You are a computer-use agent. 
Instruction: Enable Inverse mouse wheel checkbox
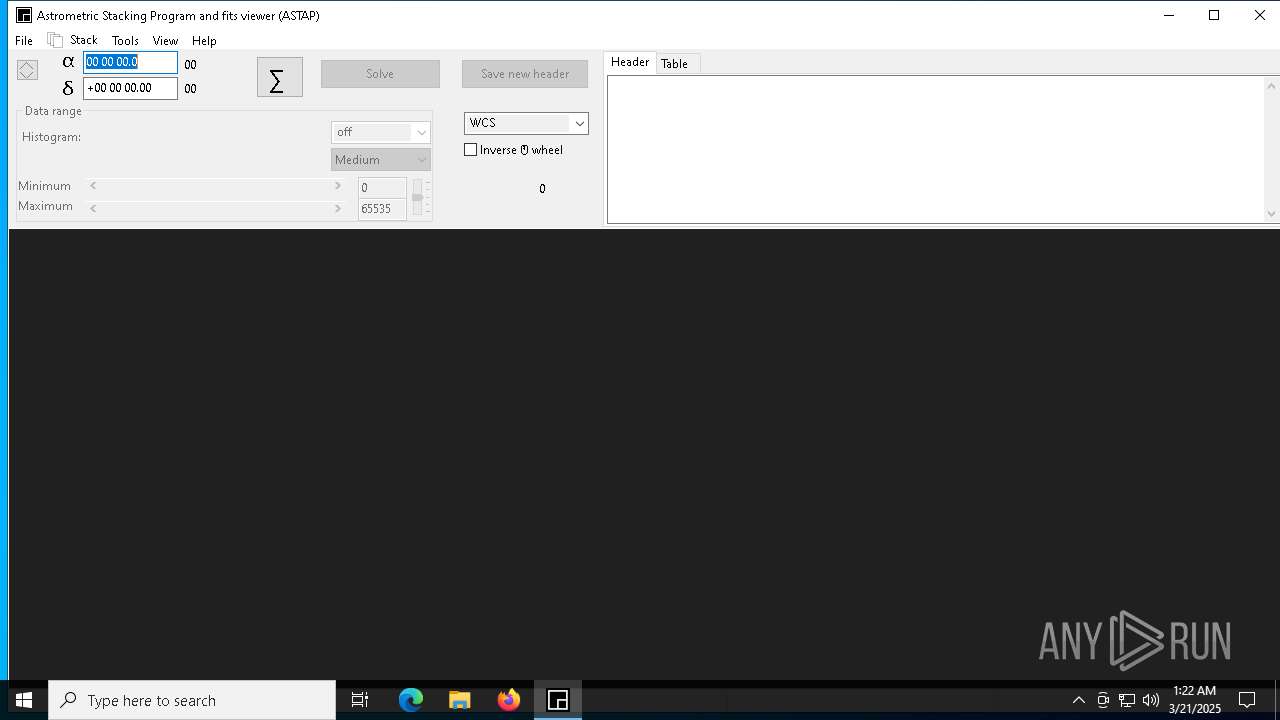point(471,150)
